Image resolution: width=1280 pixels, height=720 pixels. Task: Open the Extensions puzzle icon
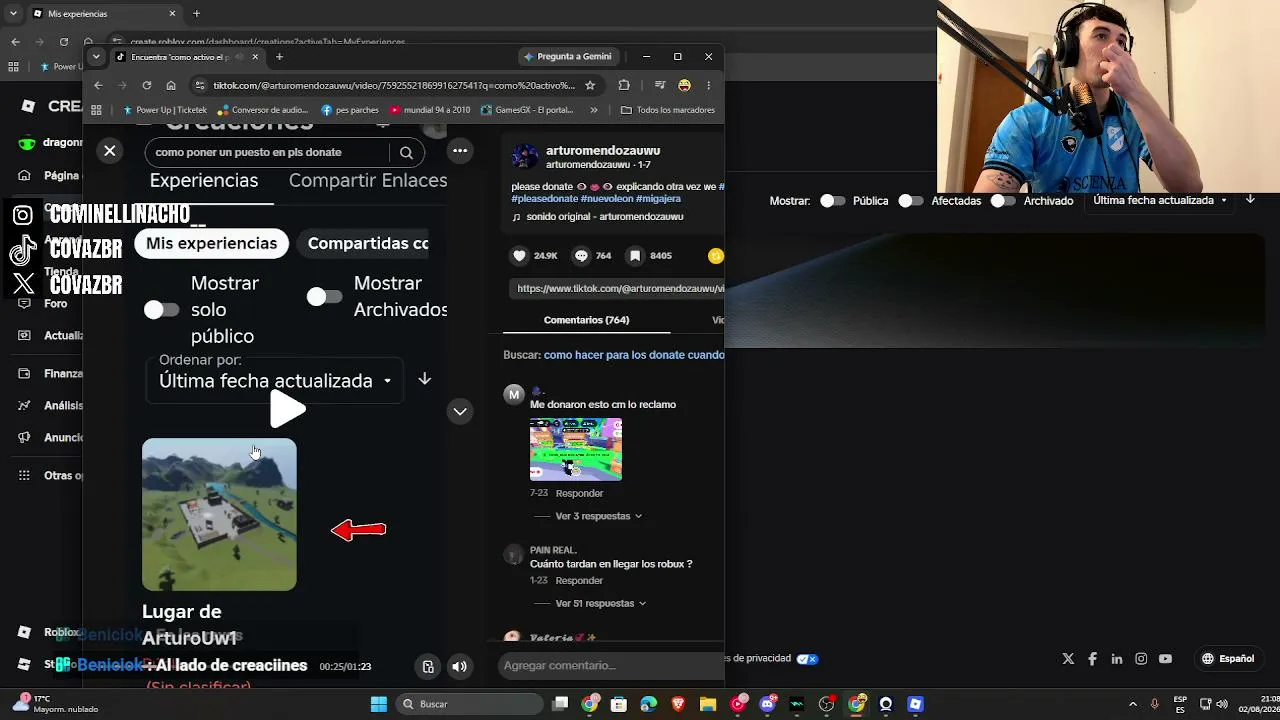pos(624,86)
